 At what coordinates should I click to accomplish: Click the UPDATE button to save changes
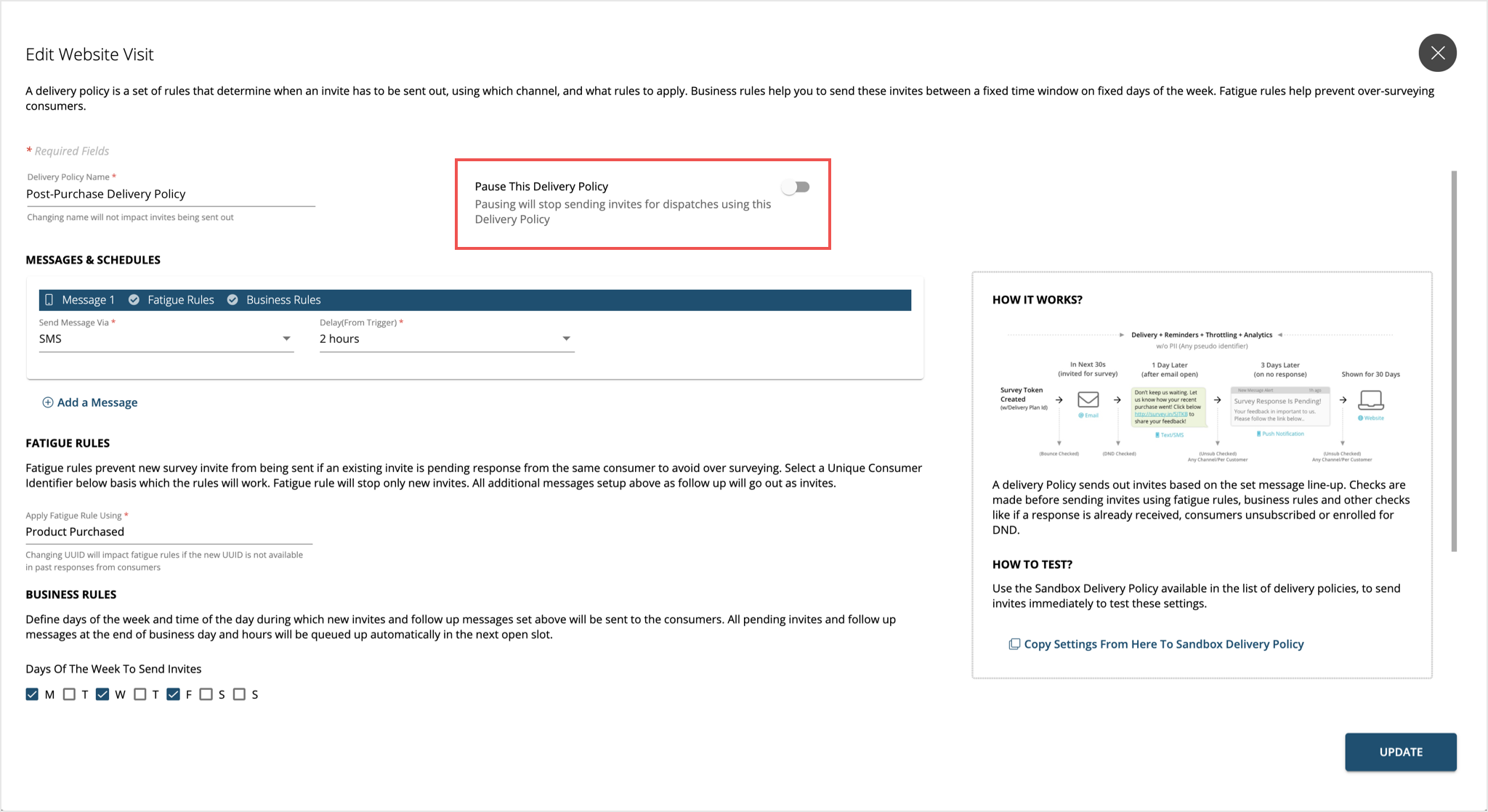coord(1399,751)
